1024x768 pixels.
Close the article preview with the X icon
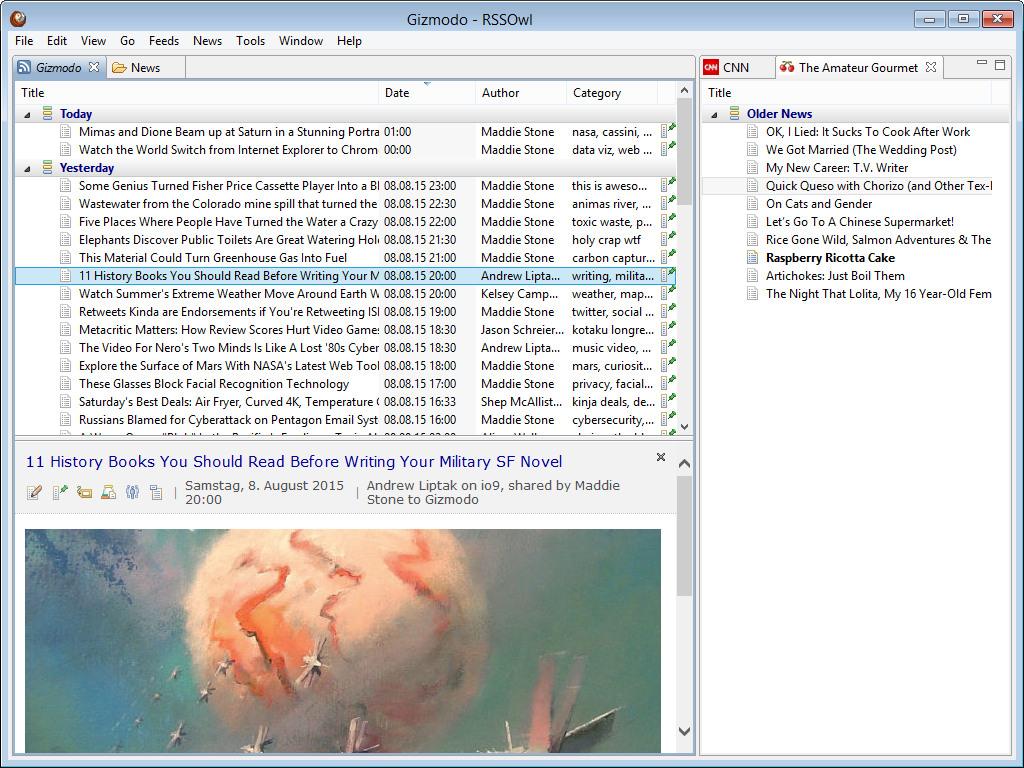(660, 457)
